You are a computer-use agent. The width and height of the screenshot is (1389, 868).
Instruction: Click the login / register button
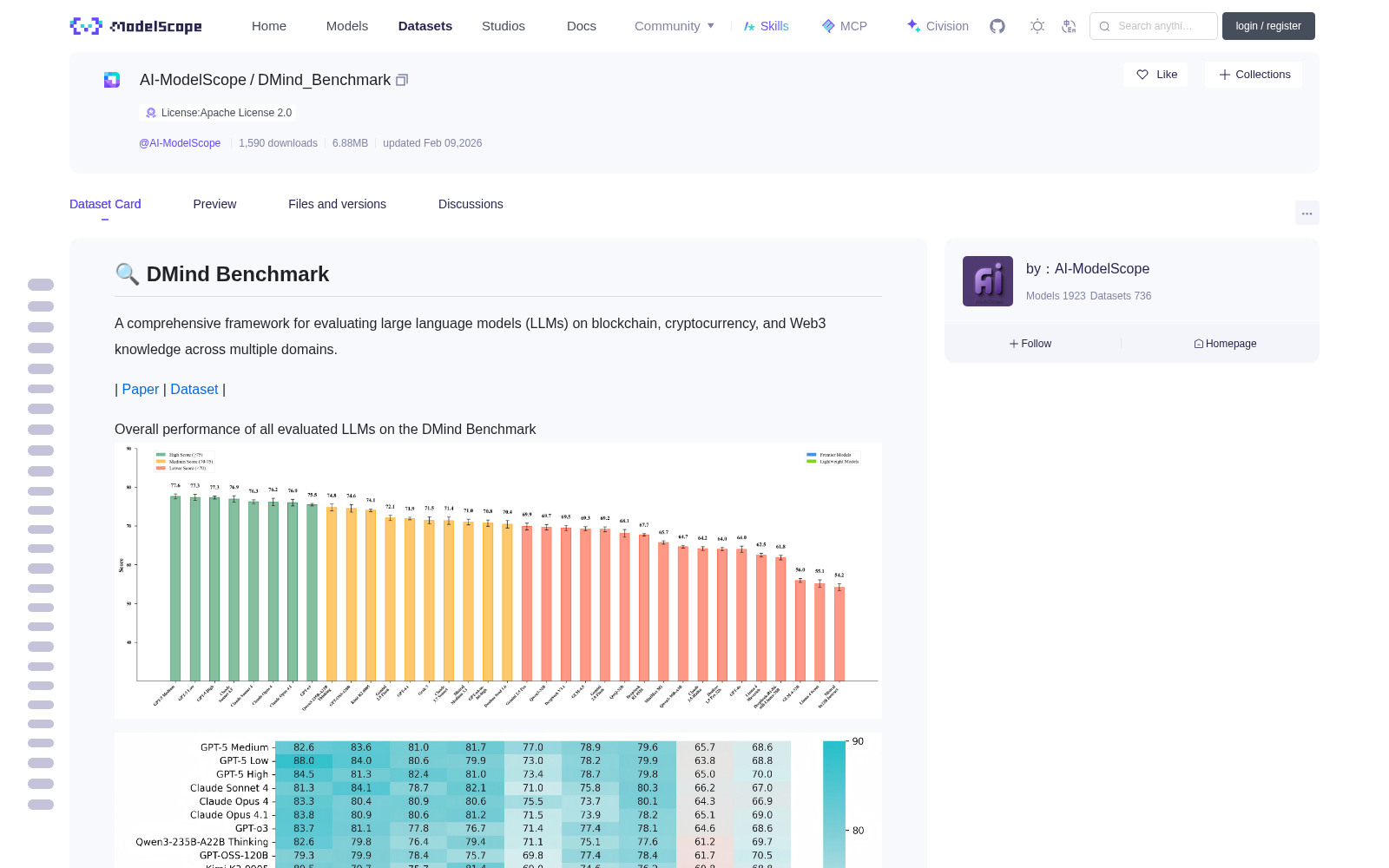point(1268,26)
